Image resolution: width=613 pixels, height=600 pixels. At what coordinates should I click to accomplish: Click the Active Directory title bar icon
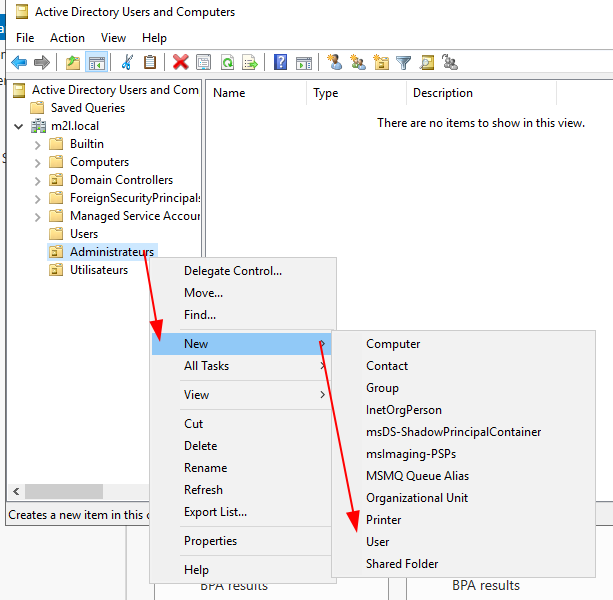(x=22, y=12)
